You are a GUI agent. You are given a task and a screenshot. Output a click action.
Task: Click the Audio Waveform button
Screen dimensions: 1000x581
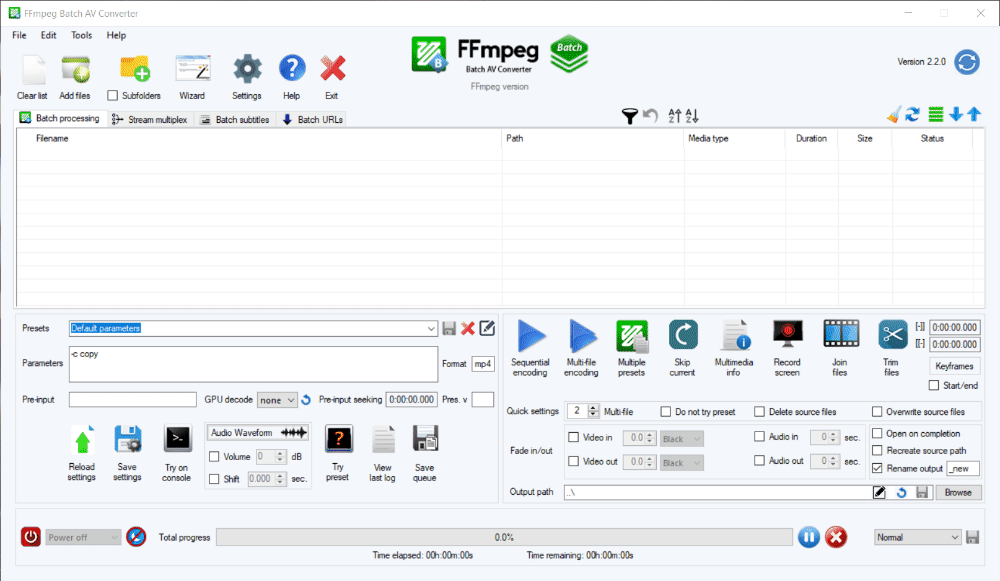pyautogui.click(x=258, y=432)
